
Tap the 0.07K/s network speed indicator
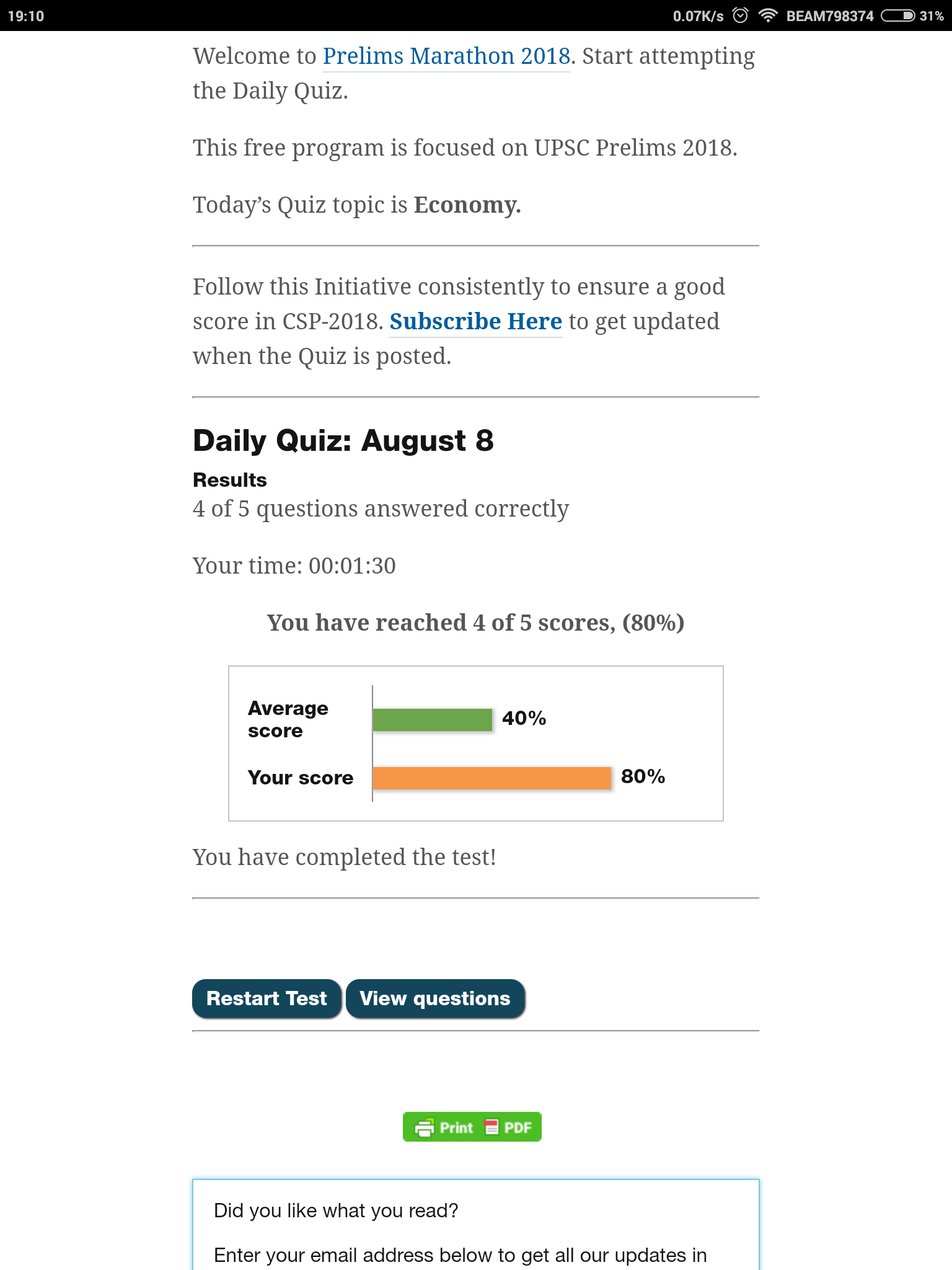698,16
